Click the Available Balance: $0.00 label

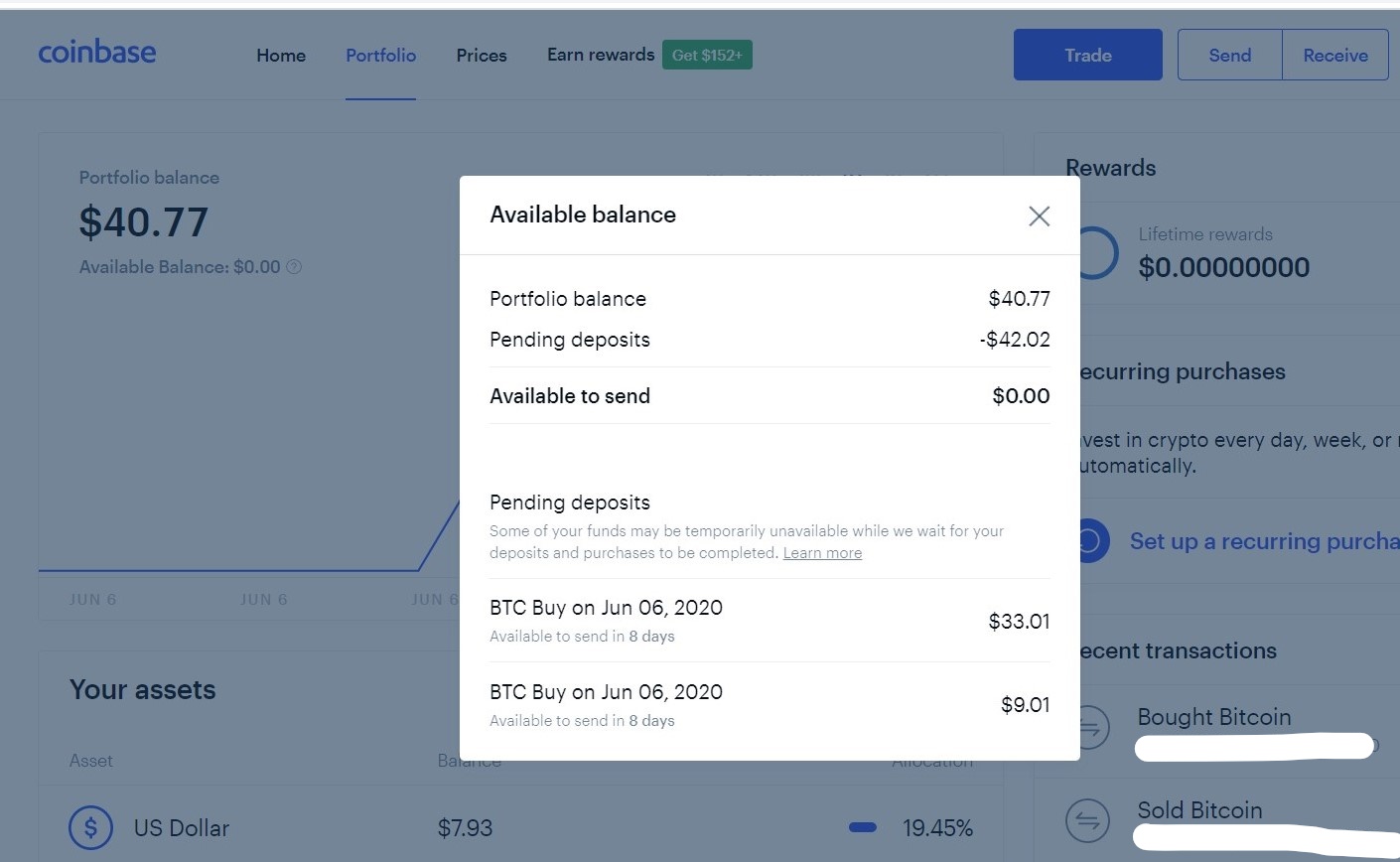coord(180,267)
